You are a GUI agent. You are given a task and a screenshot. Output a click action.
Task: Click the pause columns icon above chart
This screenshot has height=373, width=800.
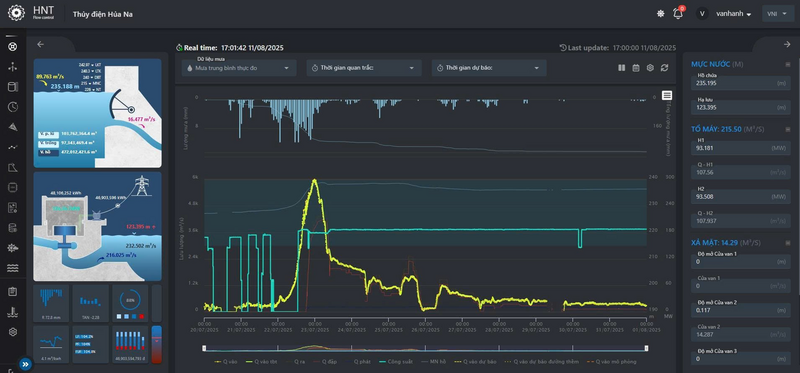pyautogui.click(x=621, y=68)
